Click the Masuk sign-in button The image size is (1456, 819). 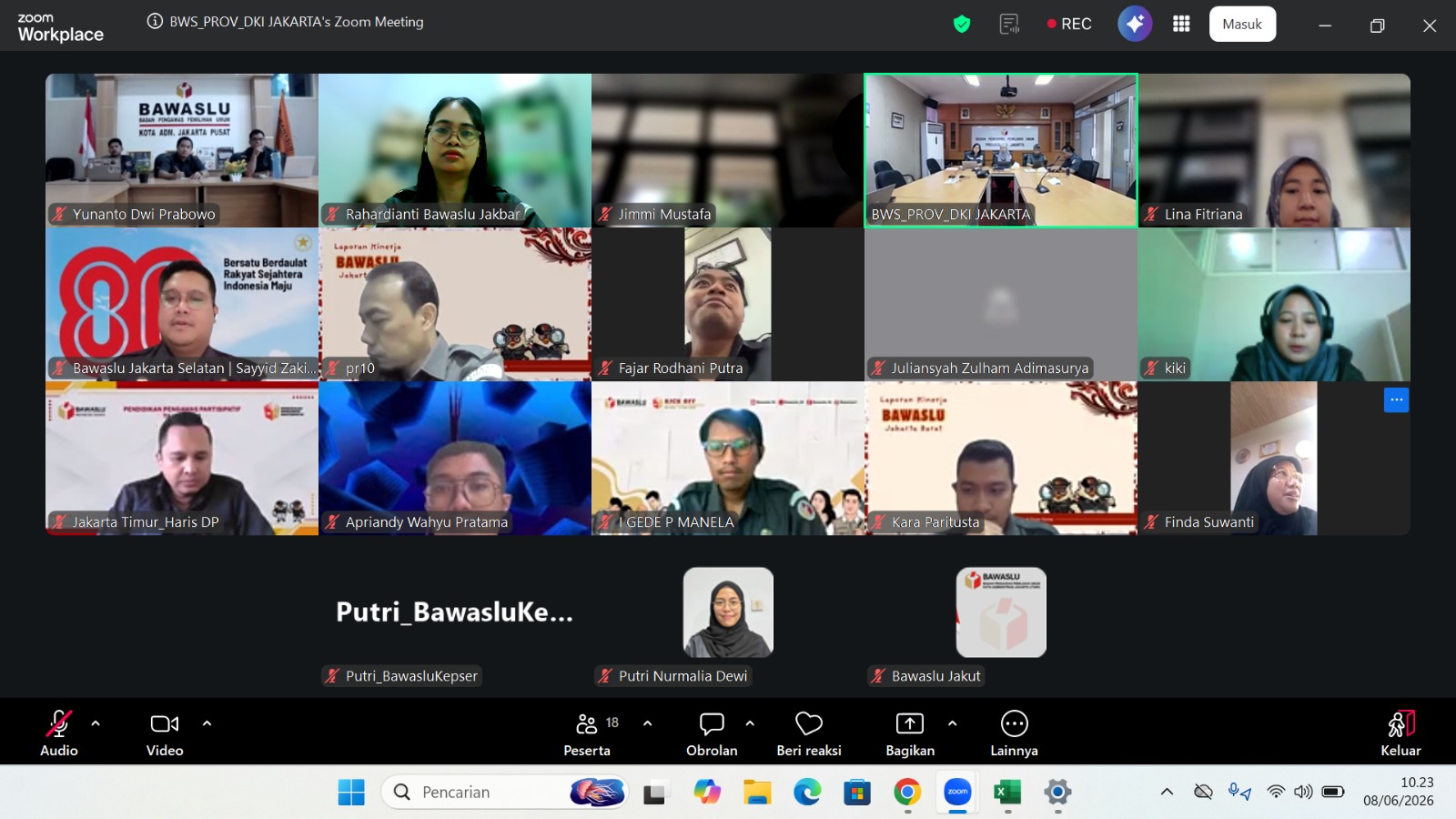1242,24
